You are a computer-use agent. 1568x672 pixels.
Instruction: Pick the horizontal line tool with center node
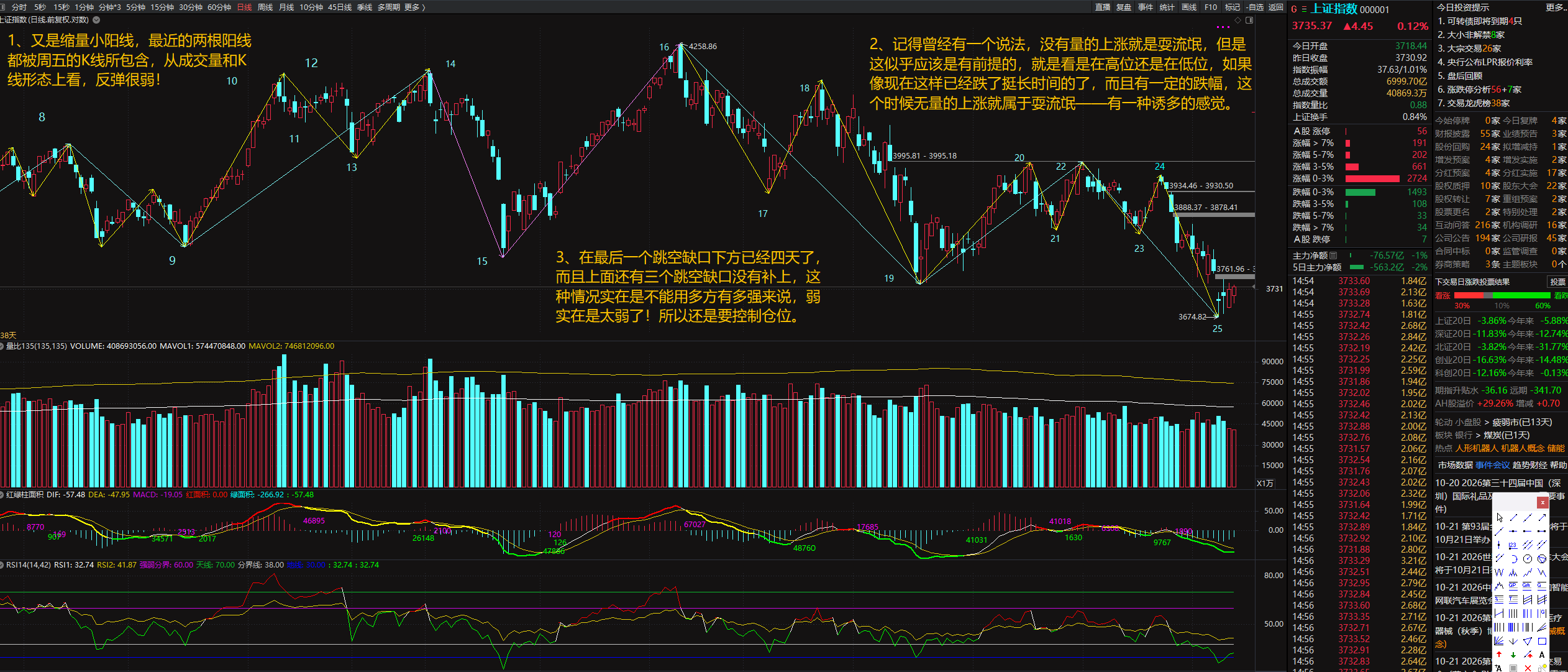1513,531
